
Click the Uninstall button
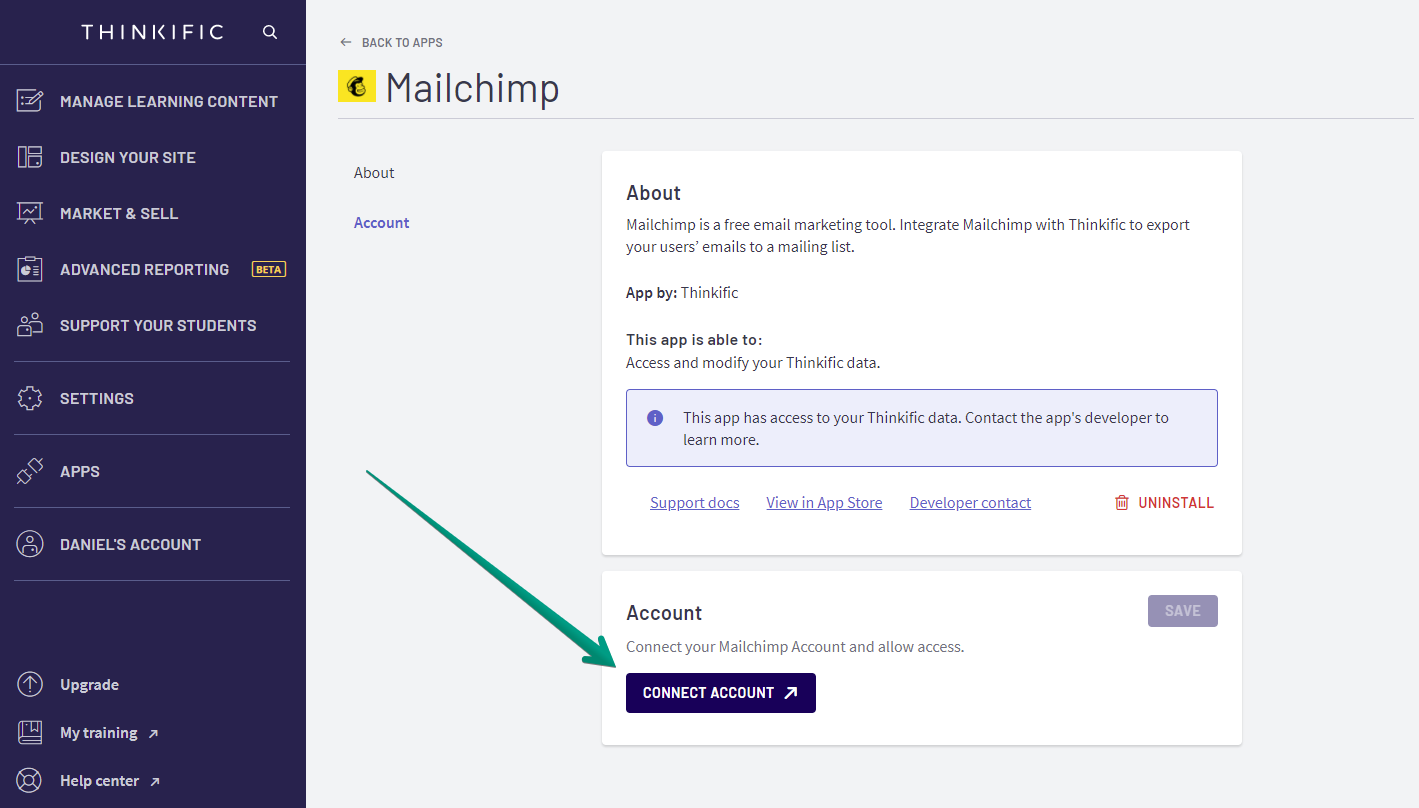[1164, 503]
